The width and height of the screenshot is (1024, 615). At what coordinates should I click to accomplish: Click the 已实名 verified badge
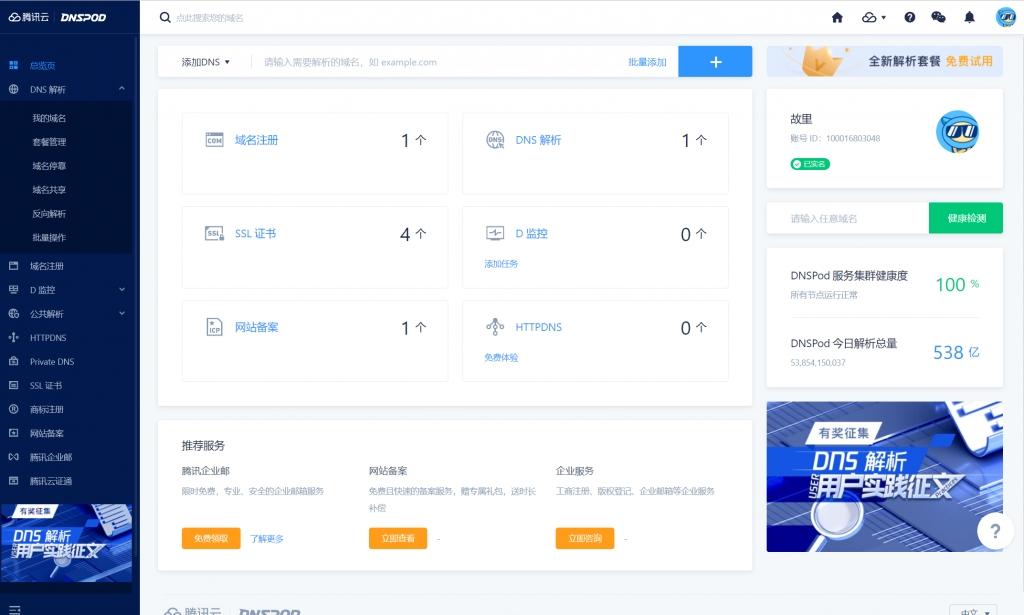(810, 164)
